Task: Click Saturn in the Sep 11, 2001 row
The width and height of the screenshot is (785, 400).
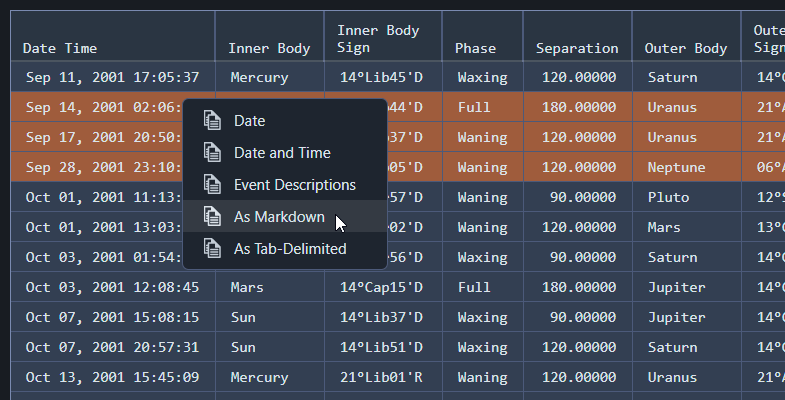Action: pyautogui.click(x=672, y=77)
